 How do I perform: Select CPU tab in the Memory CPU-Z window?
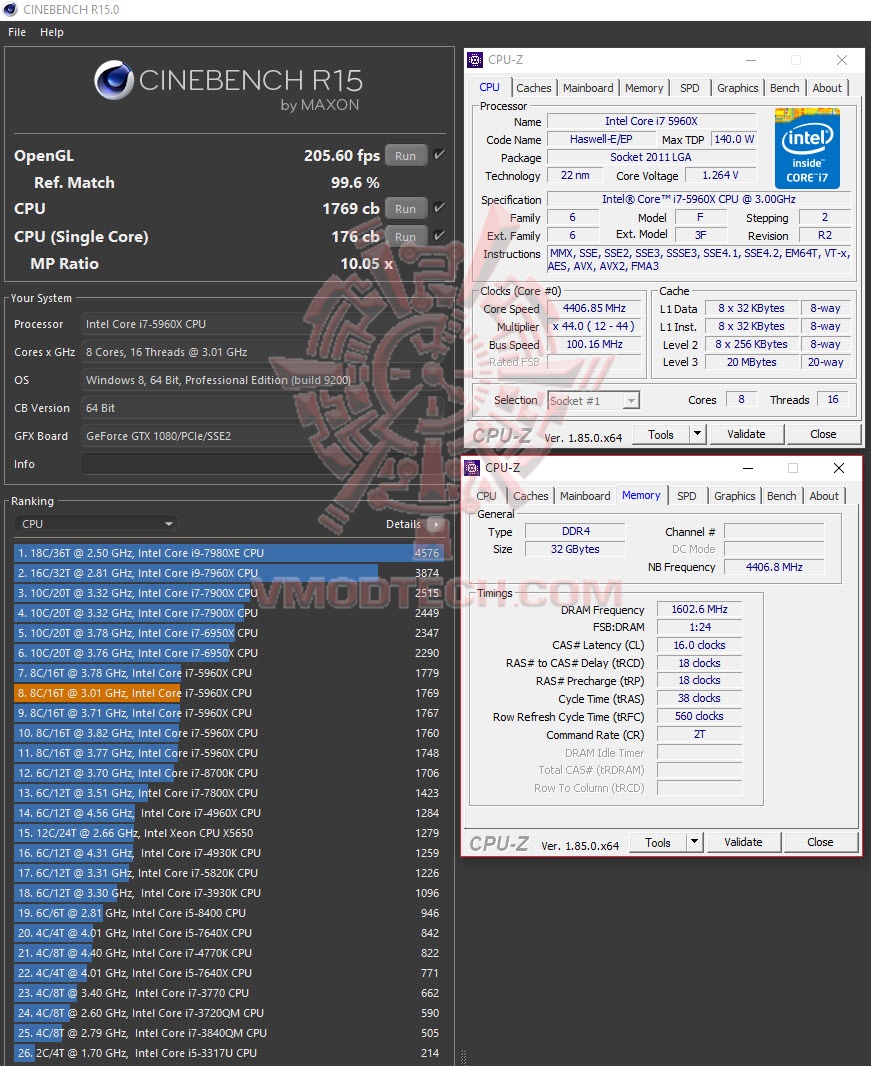(486, 496)
